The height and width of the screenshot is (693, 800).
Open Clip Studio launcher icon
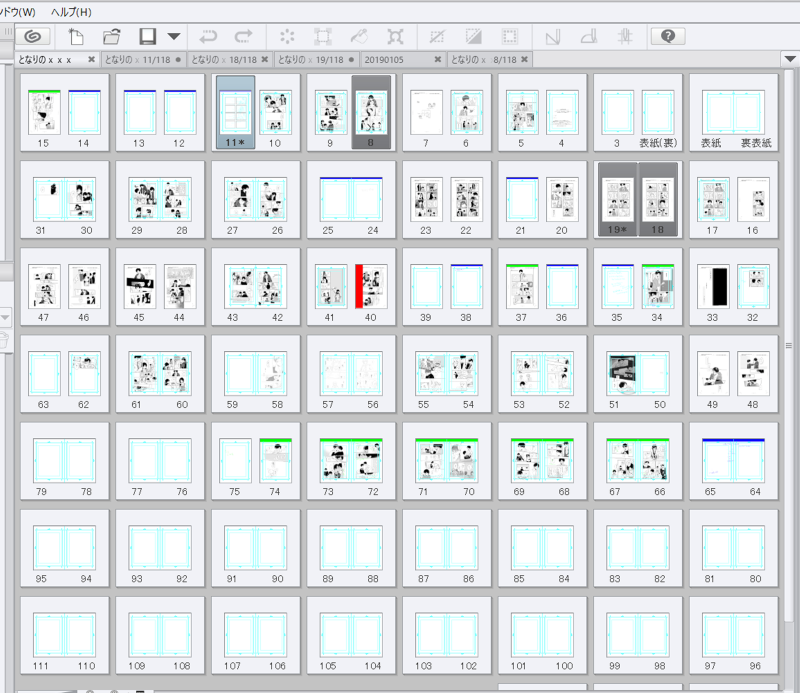tap(33, 36)
